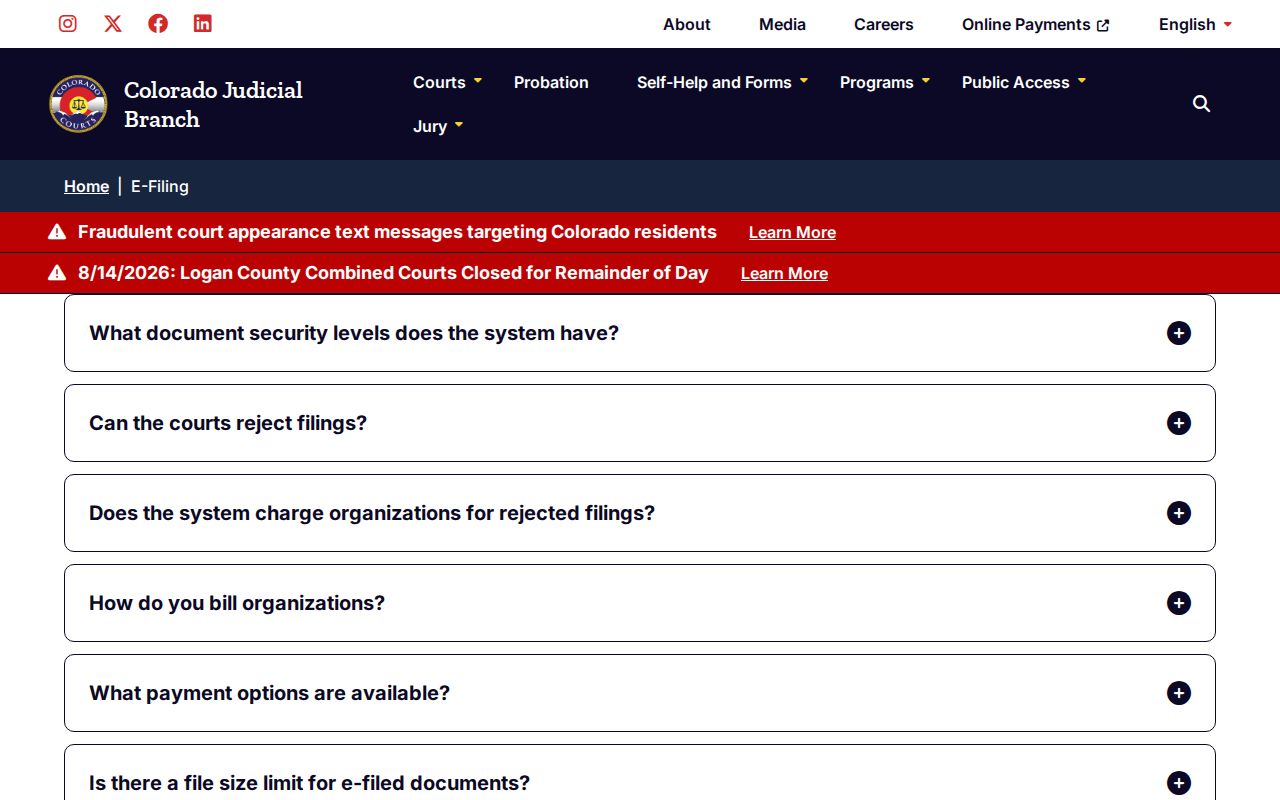1280x800 pixels.
Task: Open the Media page
Action: pyautogui.click(x=782, y=24)
